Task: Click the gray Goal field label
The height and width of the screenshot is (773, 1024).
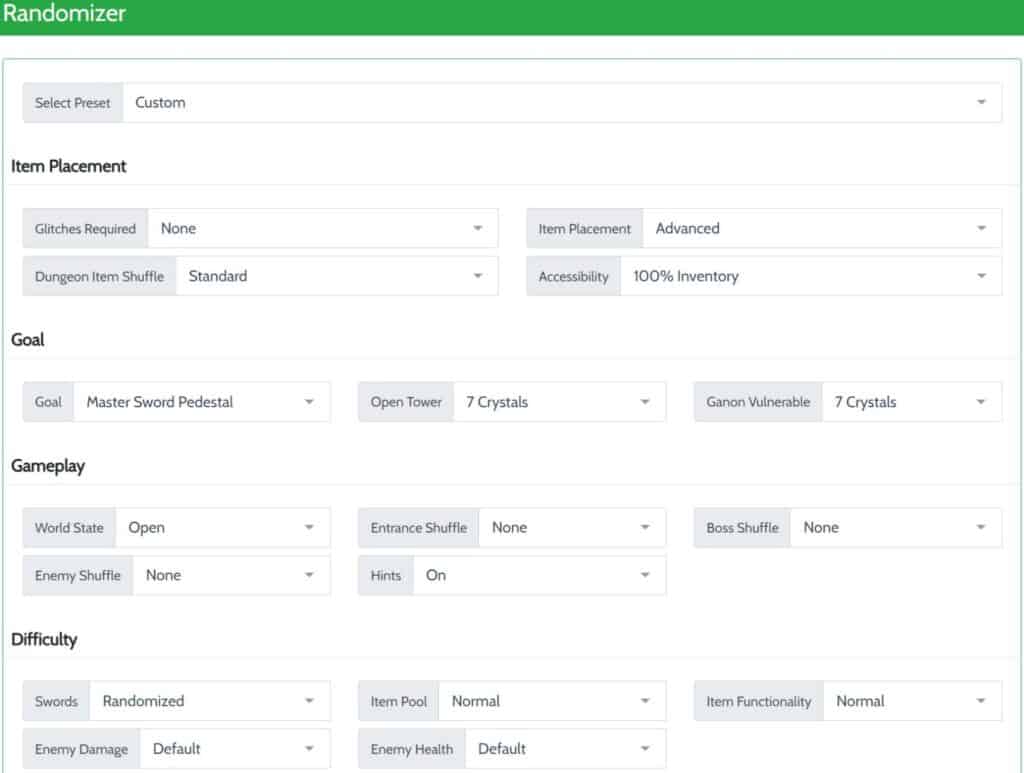Action: click(48, 402)
